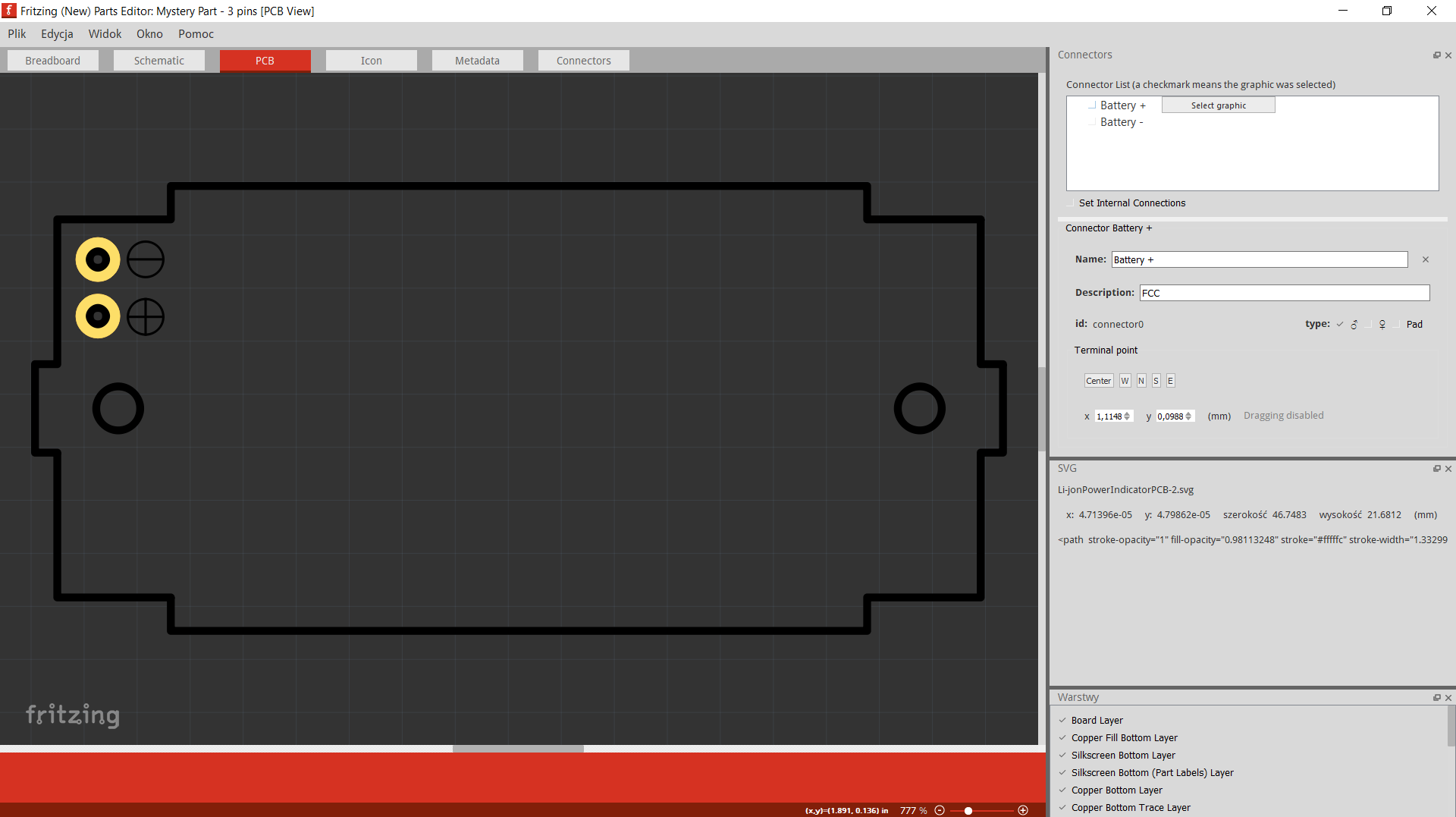This screenshot has height=817, width=1456.
Task: Click the plus polarity symbol on the board
Action: [x=146, y=316]
